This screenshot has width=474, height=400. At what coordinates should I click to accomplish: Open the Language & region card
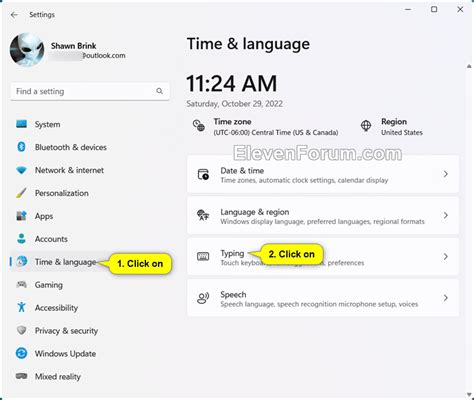tap(323, 216)
